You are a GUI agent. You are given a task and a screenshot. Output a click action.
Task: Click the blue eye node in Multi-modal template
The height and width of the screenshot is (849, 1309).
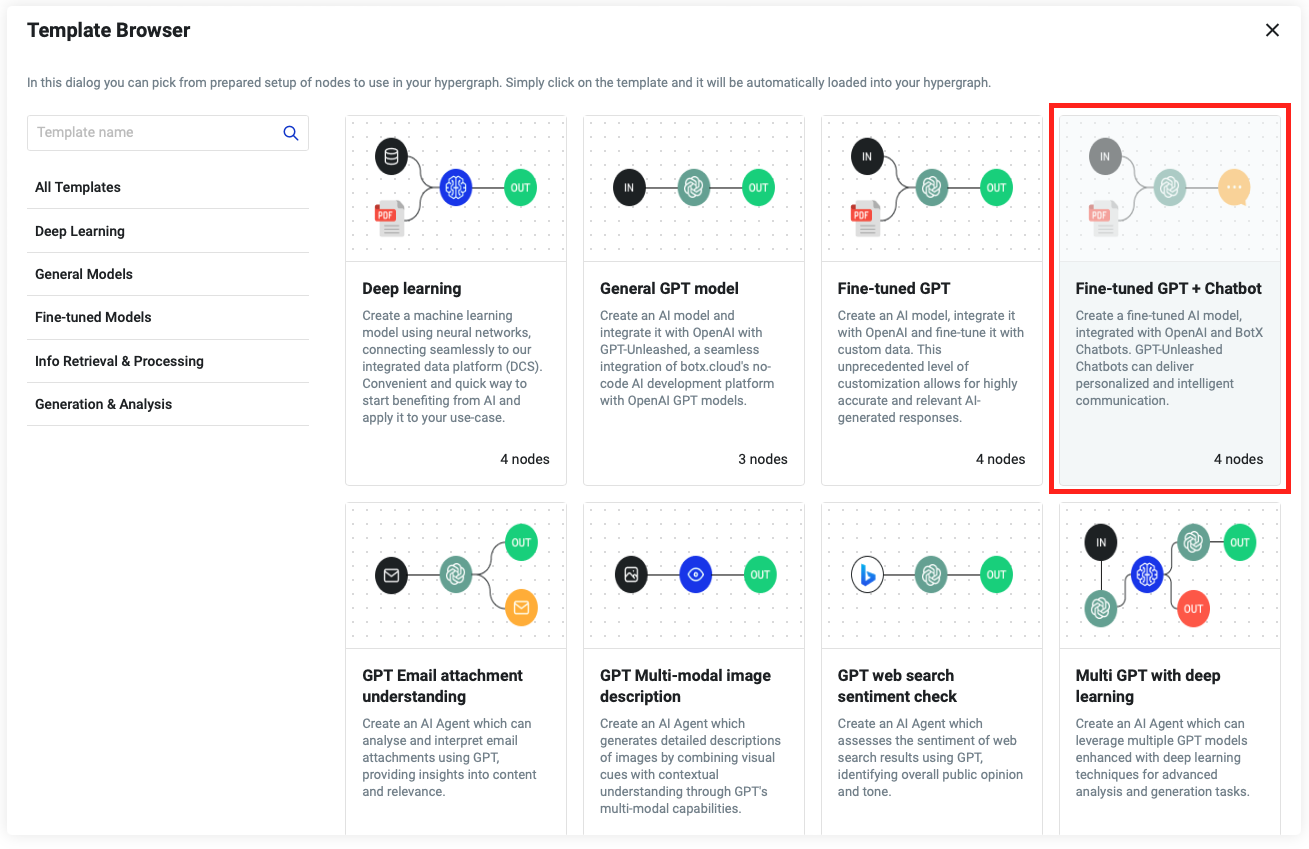pyautogui.click(x=695, y=575)
